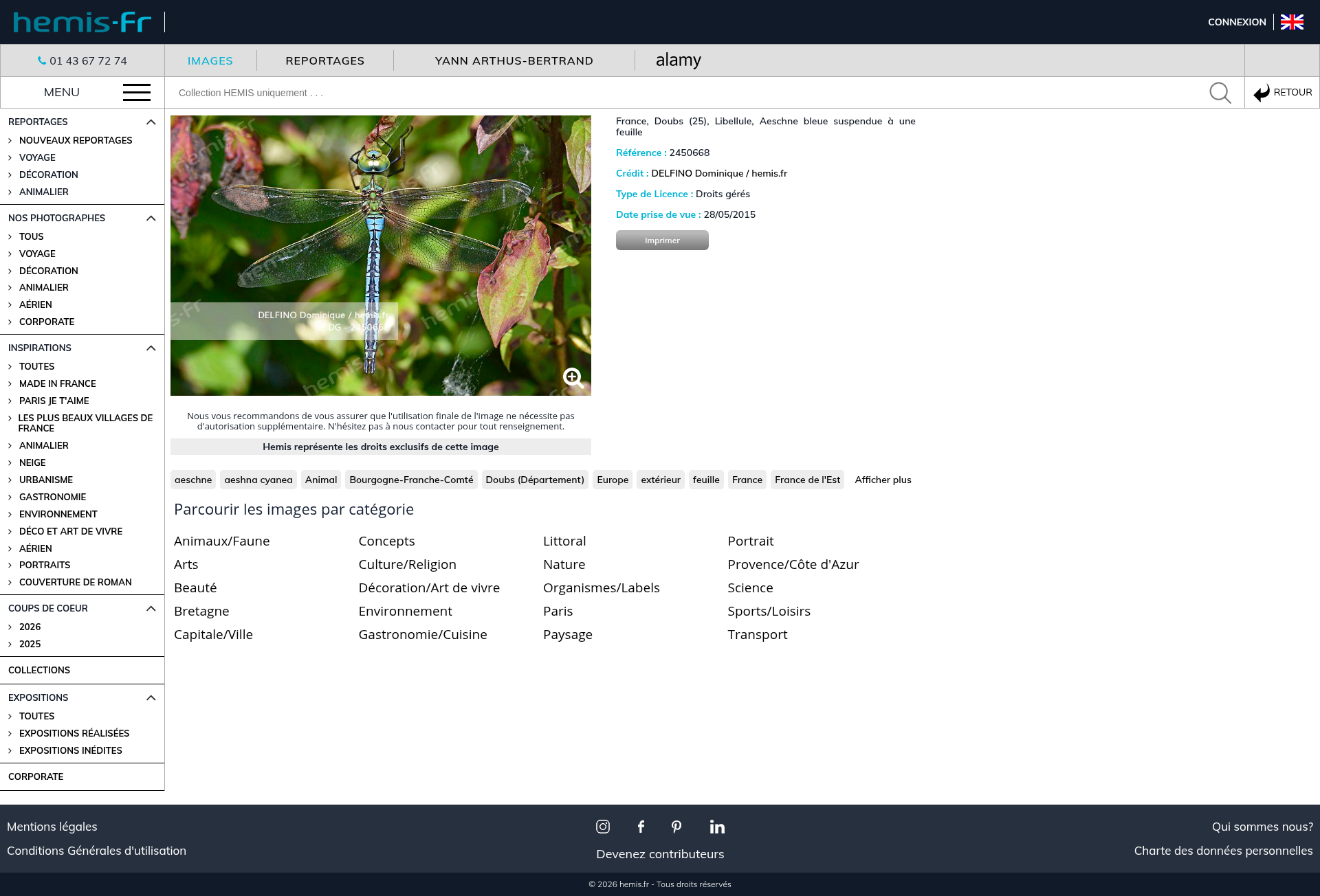Go back using the RETOUR arrow
The image size is (1320, 896).
coord(1282,92)
